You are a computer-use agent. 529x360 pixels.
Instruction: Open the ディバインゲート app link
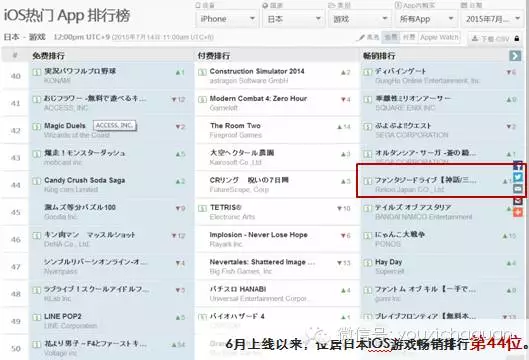coord(401,71)
